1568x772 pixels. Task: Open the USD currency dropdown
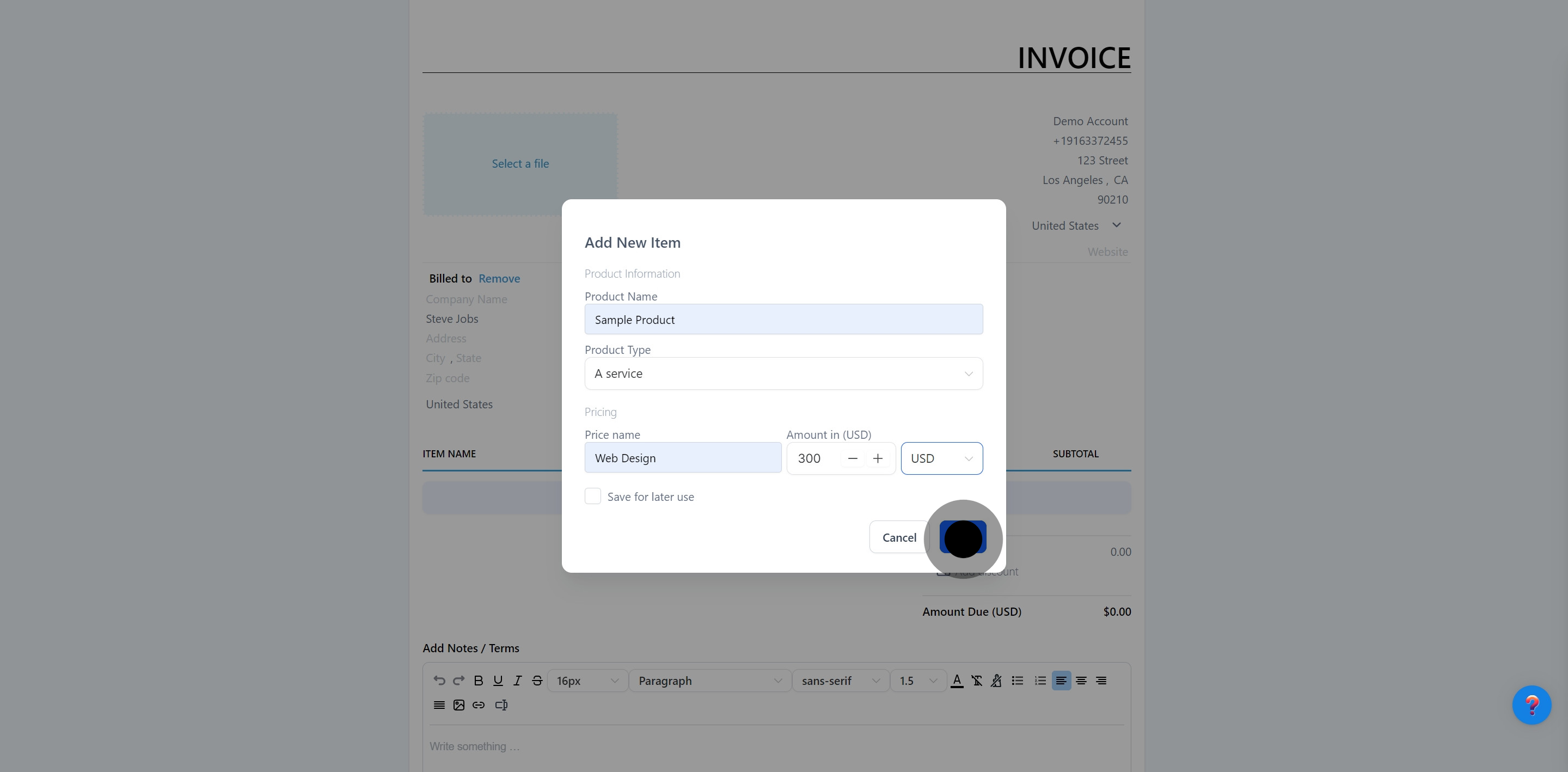pyautogui.click(x=941, y=458)
